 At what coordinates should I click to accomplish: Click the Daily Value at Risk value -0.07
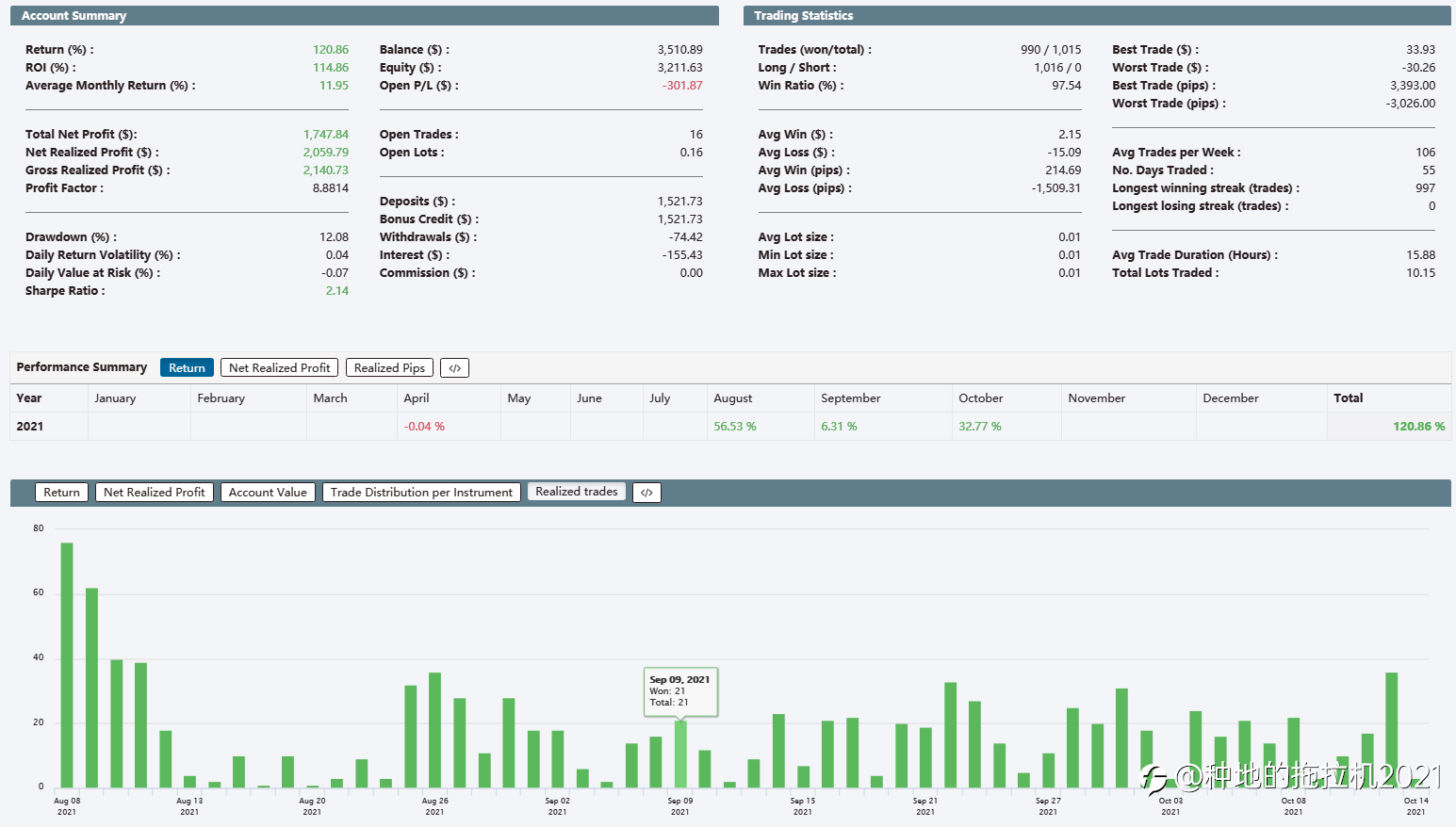click(x=335, y=273)
